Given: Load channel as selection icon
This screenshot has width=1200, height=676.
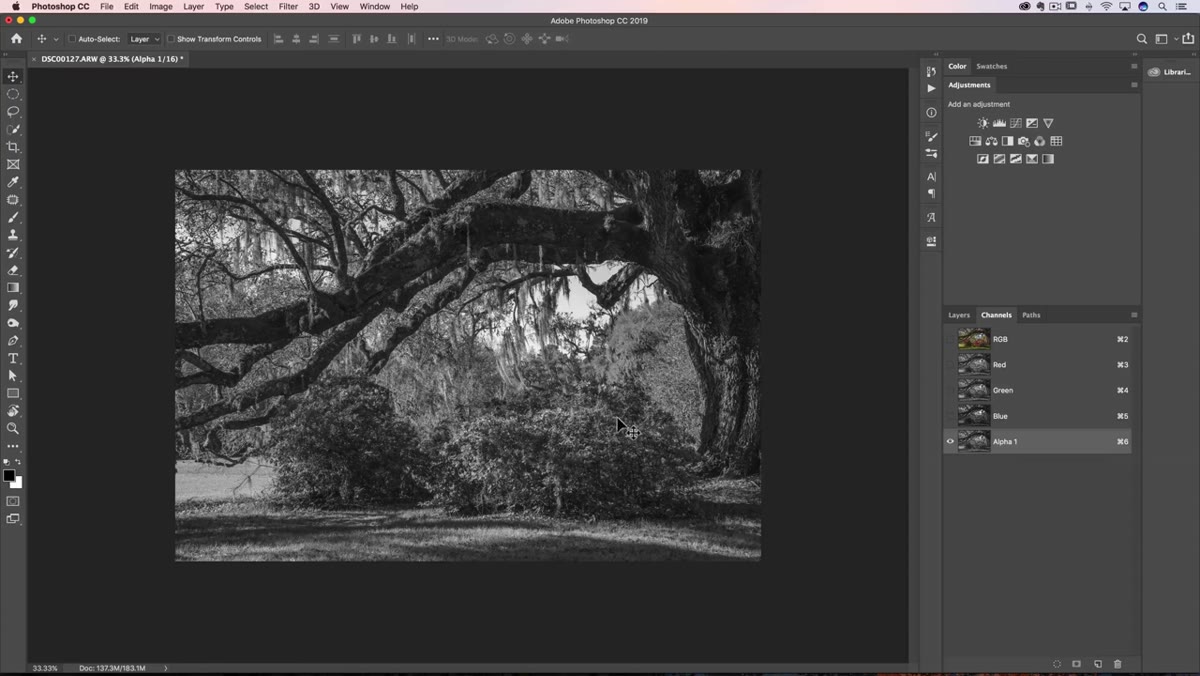Looking at the screenshot, I should (1057, 664).
